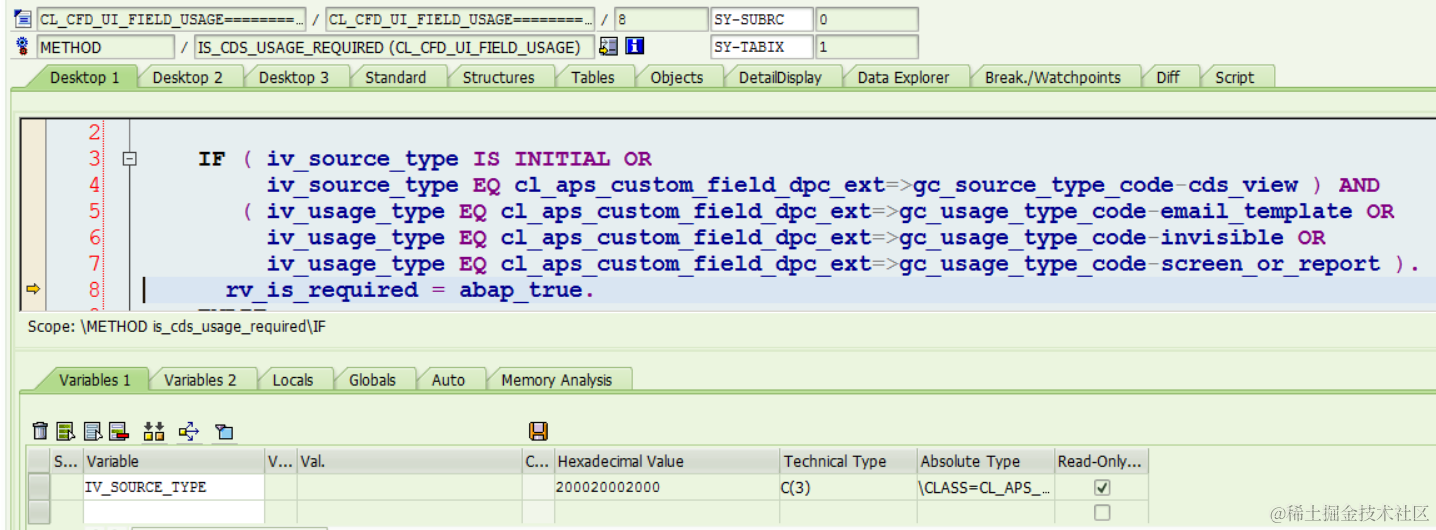The image size is (1436, 530).
Task: Collapse the IF block at line 3
Action: [x=129, y=158]
